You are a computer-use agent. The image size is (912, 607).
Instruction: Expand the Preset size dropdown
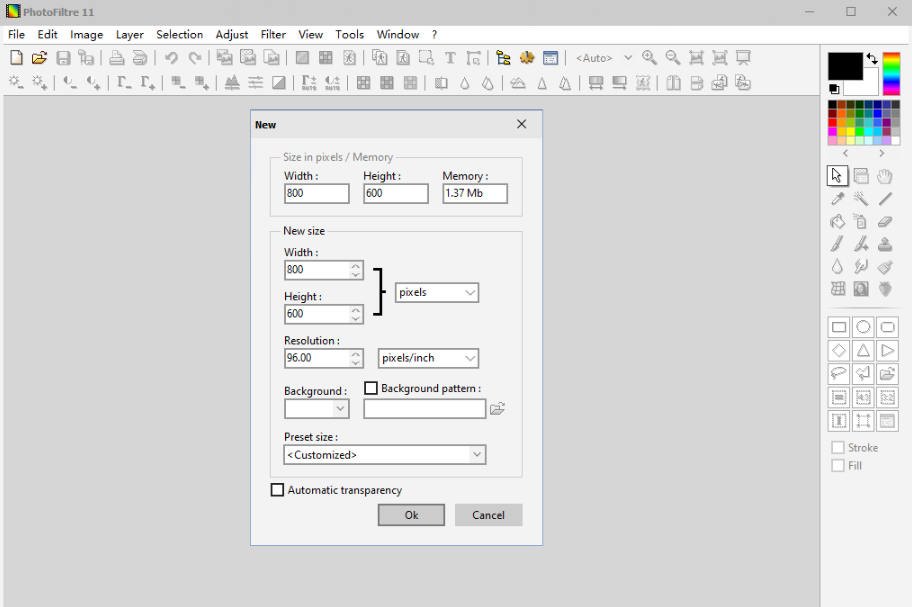pos(385,455)
